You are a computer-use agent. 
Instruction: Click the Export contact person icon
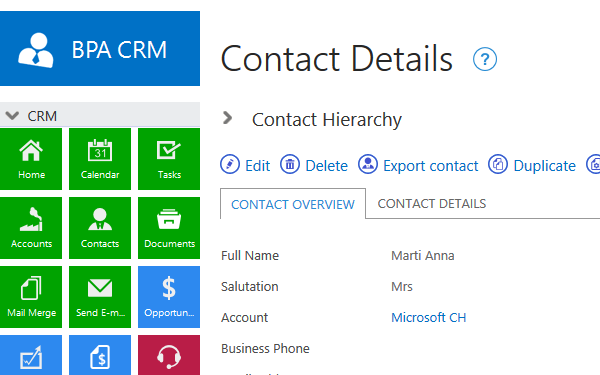point(368,165)
